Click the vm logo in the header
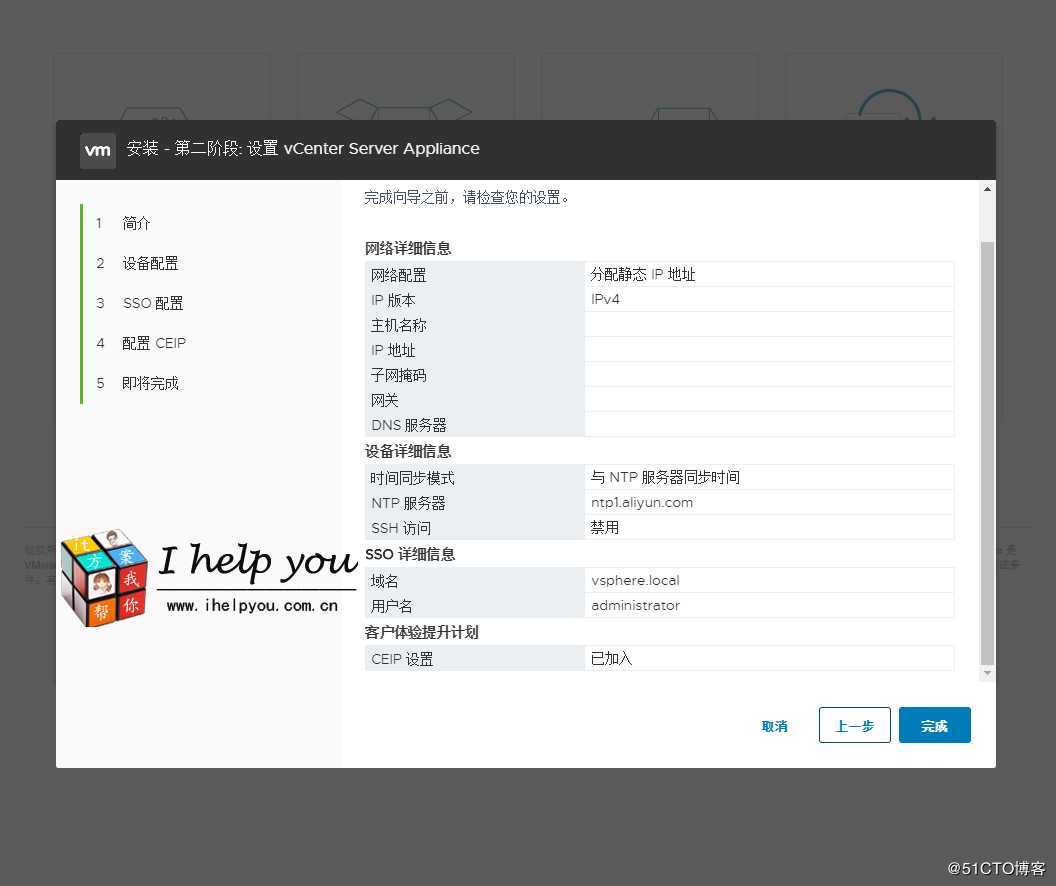1056x886 pixels. click(x=98, y=149)
